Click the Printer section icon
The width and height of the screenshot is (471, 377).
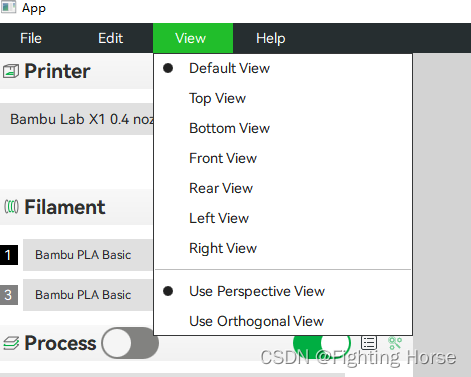click(x=11, y=71)
